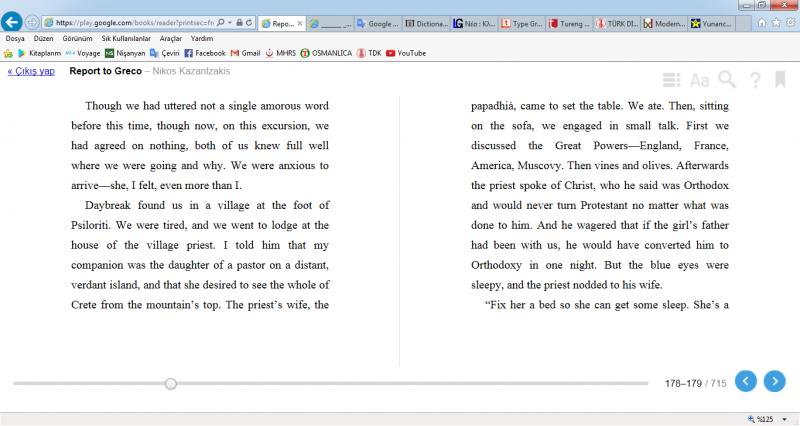Open the Yardım menu
This screenshot has width=800, height=426.
[202, 38]
